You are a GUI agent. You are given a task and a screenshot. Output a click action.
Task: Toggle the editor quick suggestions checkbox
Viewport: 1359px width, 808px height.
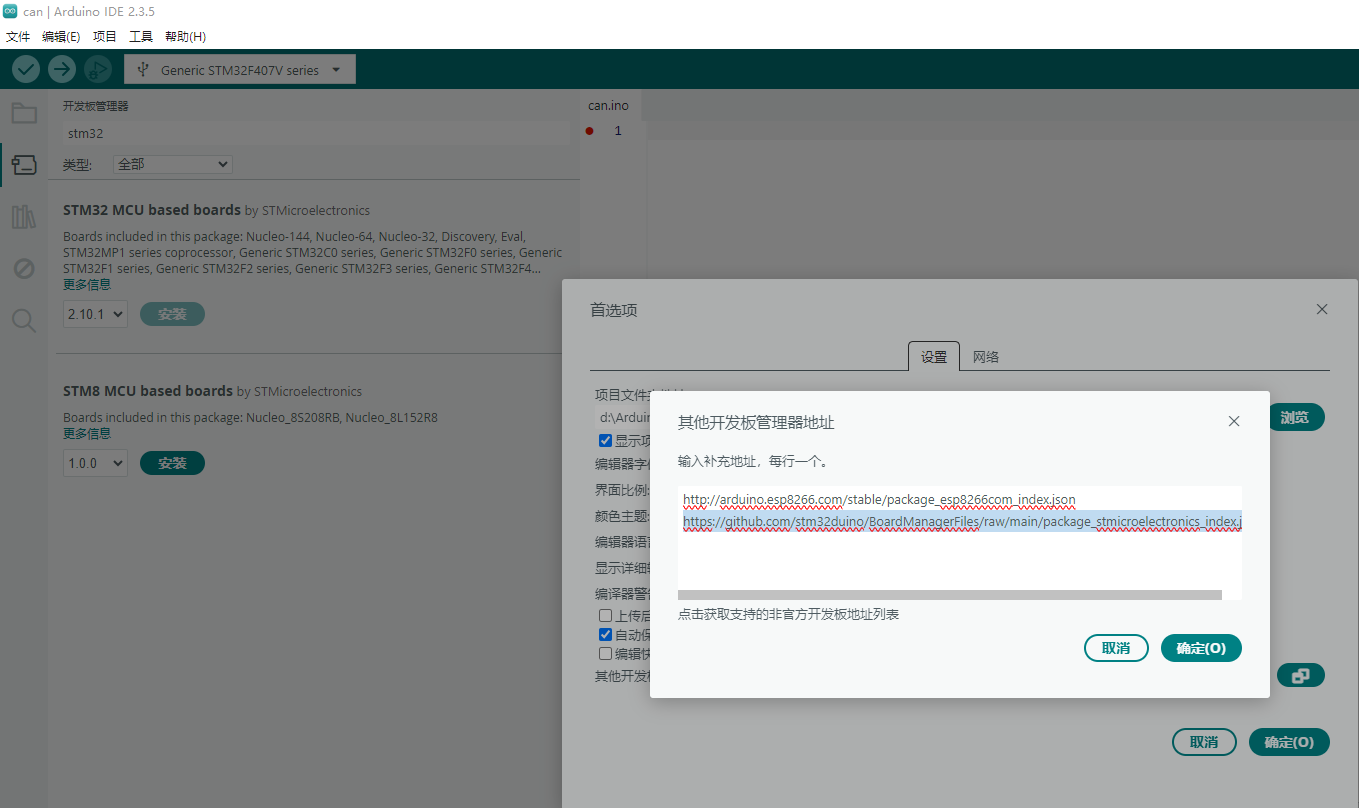605,654
